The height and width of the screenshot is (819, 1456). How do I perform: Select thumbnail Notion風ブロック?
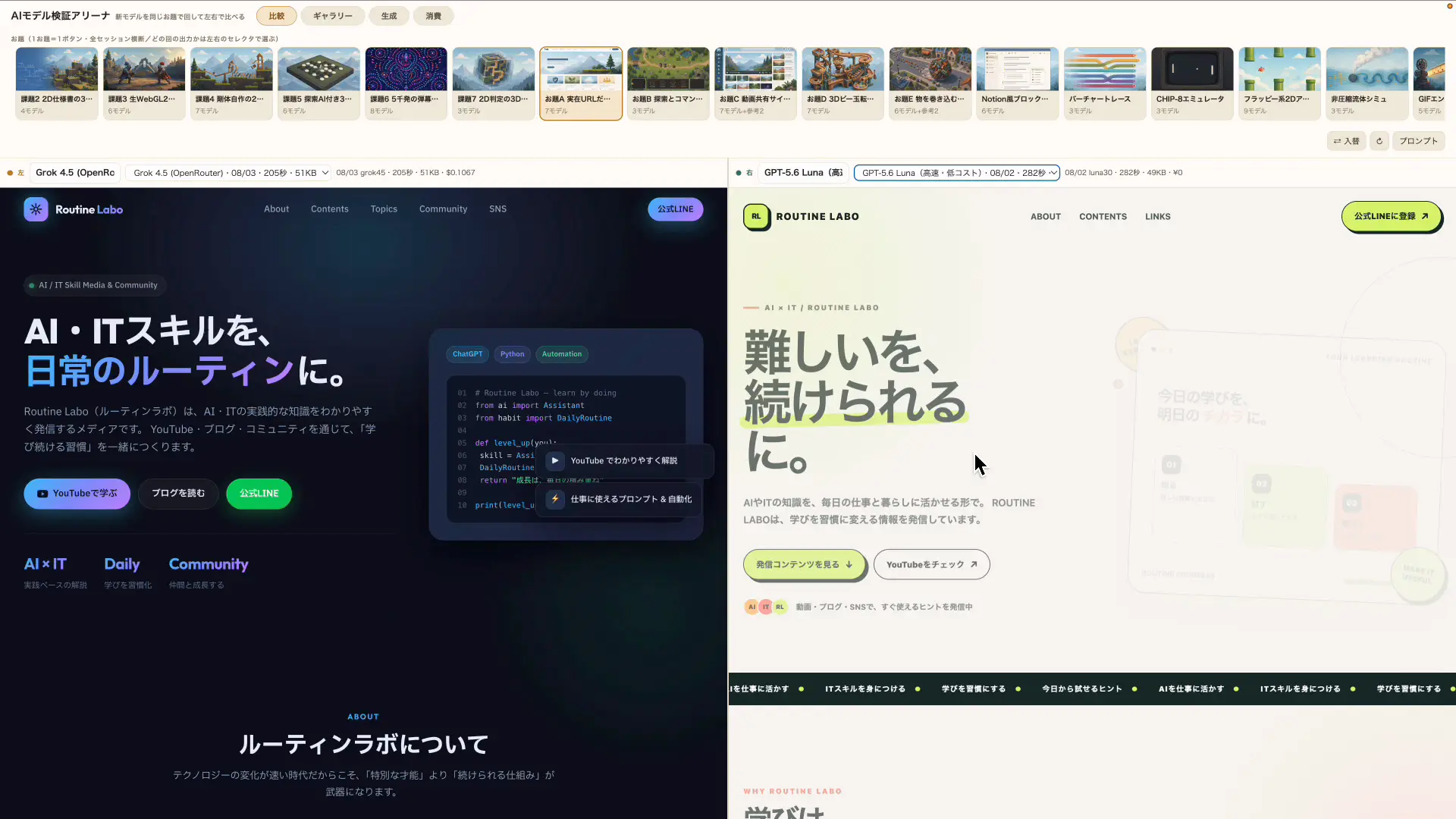pos(1018,83)
